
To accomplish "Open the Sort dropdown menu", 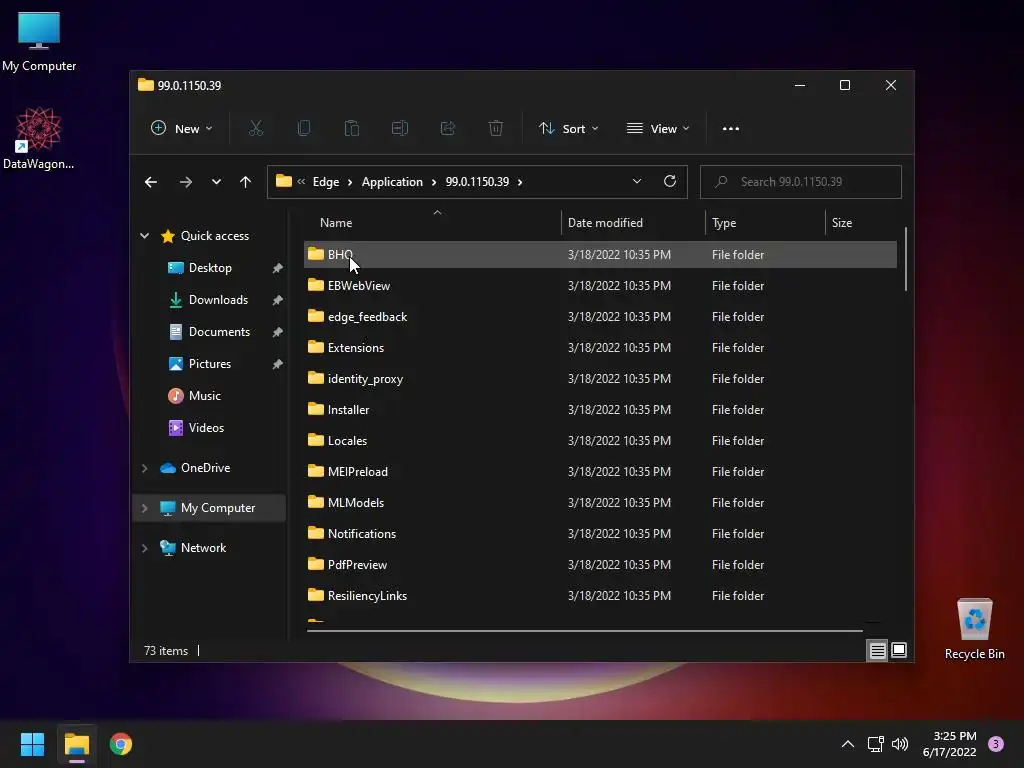I will 569,129.
